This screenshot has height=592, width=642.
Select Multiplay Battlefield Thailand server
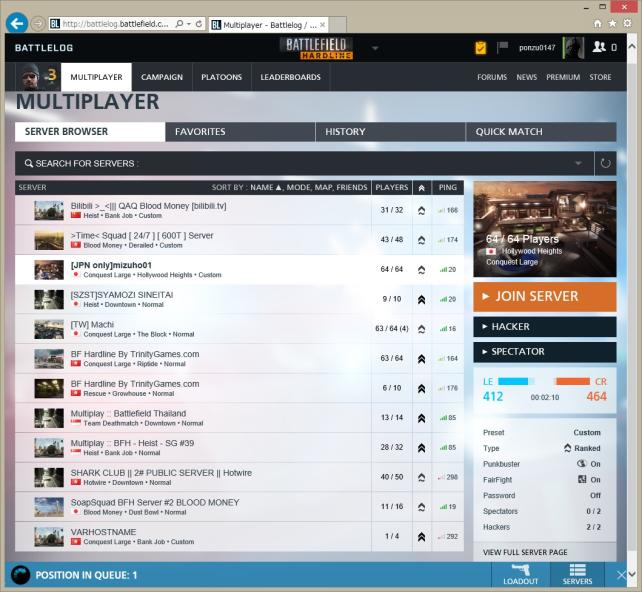click(240, 418)
